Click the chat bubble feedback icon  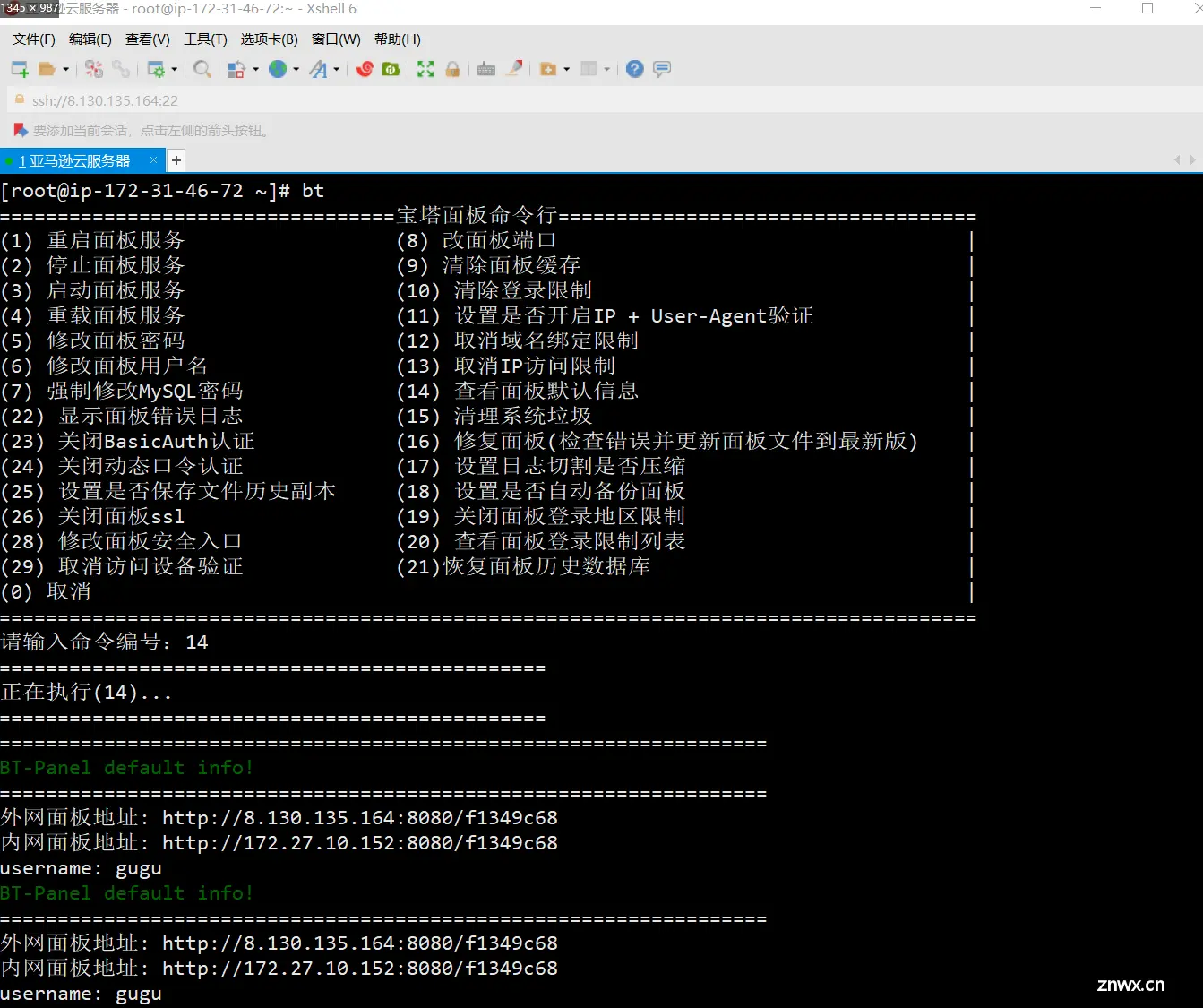pos(662,69)
